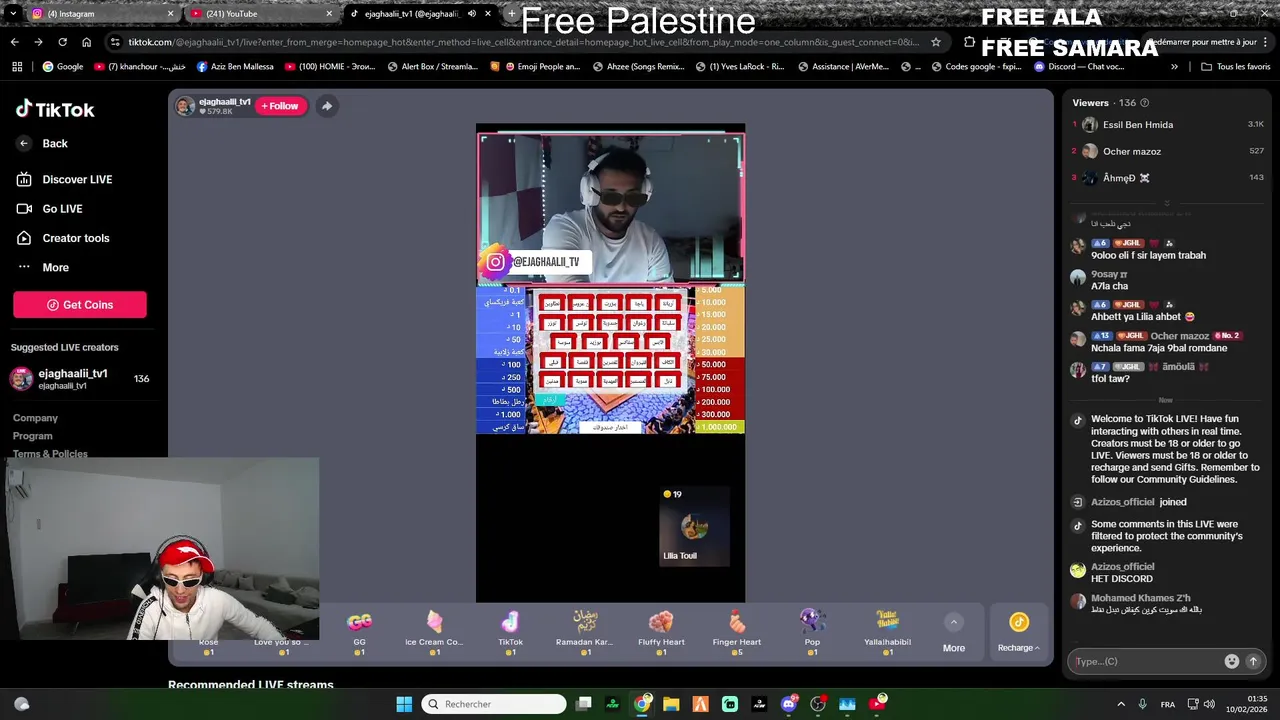Open the Recharge coin menu

tap(1019, 632)
